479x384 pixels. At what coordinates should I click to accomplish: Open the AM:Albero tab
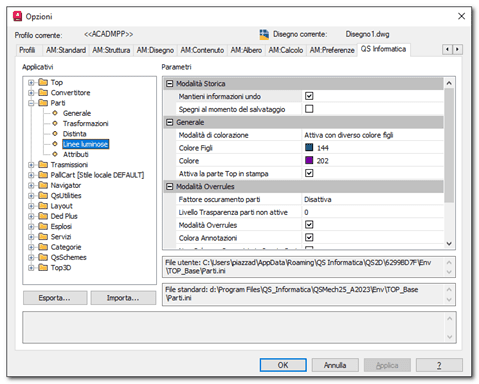tap(246, 50)
